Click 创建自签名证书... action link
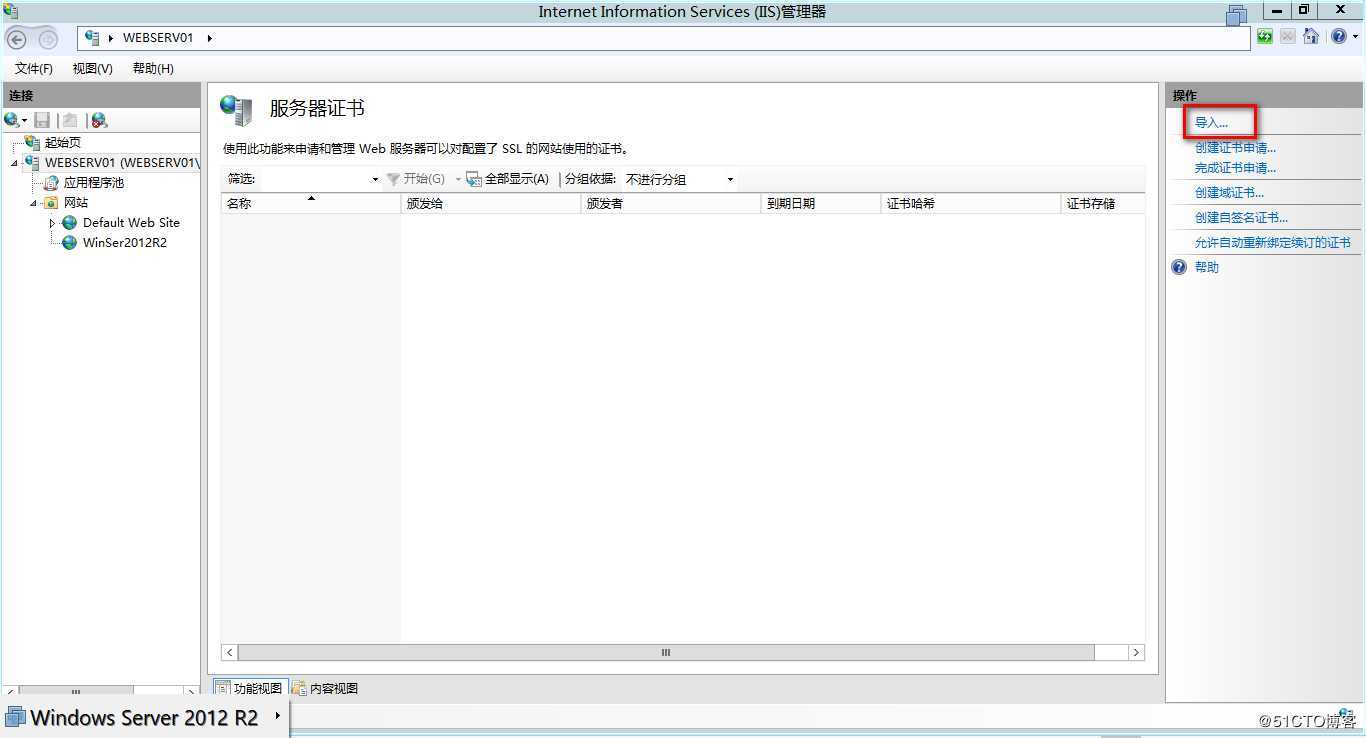Image resolution: width=1366 pixels, height=738 pixels. pos(1241,218)
